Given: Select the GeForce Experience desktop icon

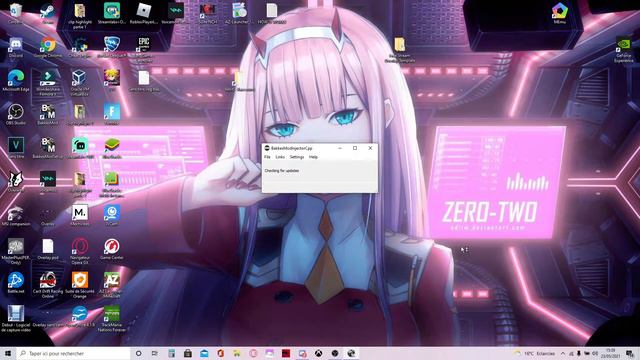Looking at the screenshot, I should (624, 50).
